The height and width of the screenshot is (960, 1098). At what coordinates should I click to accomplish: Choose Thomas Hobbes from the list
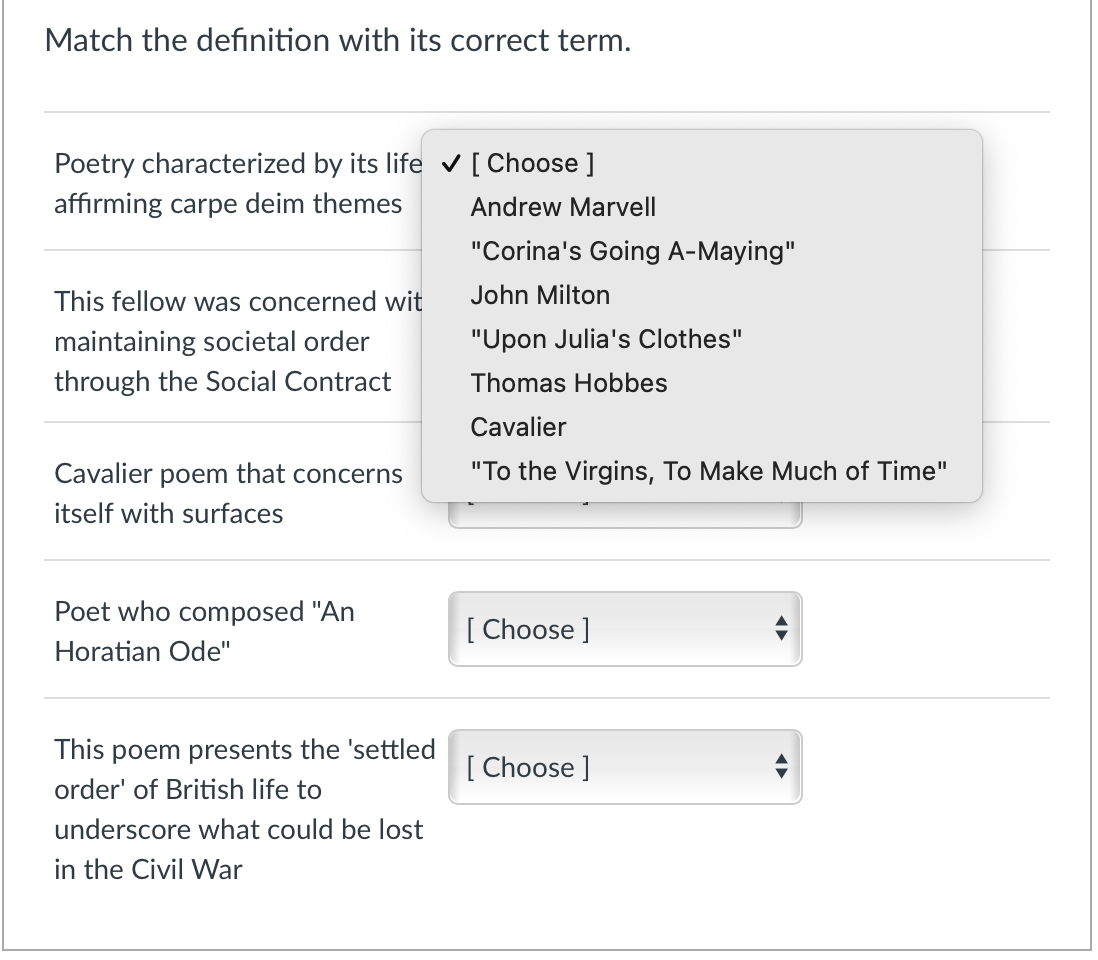coord(569,383)
